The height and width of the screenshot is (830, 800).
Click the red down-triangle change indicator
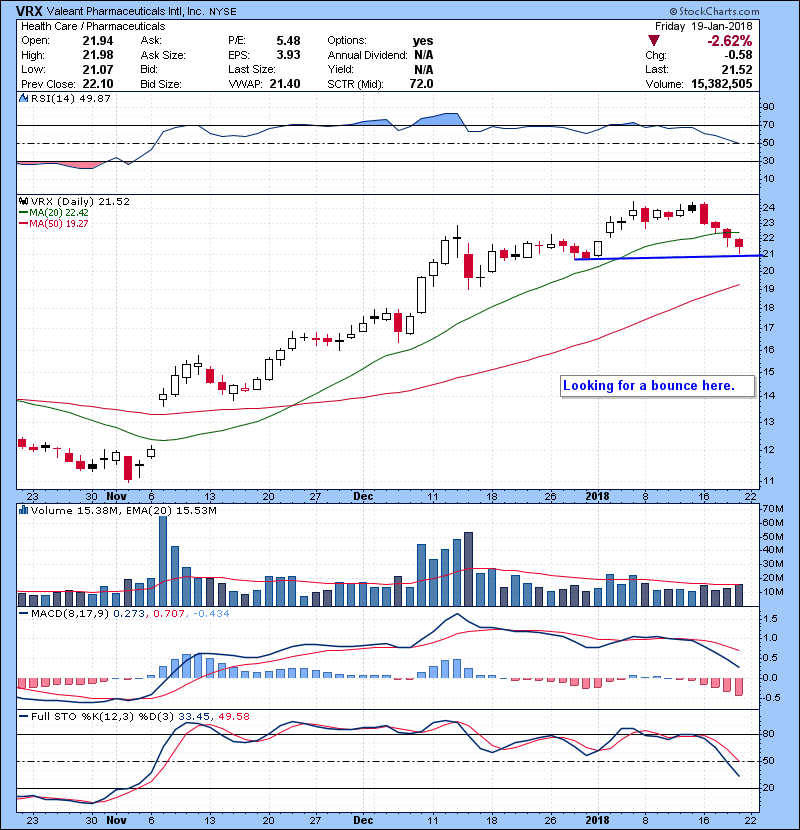tap(654, 41)
